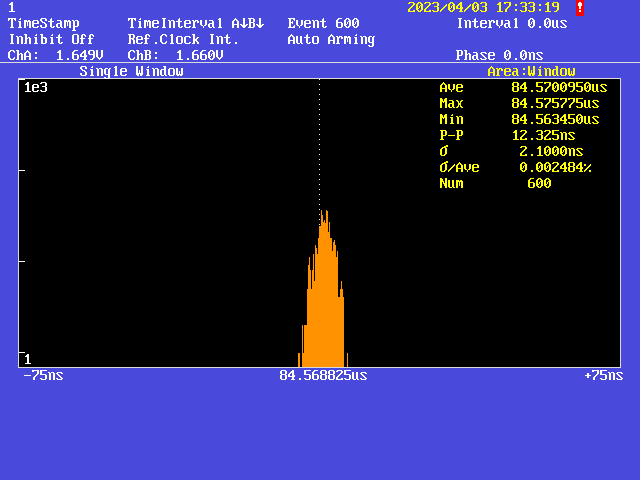Viewport: 640px width, 480px height.
Task: Select the TimeStamp menu item
Action: [x=44, y=23]
